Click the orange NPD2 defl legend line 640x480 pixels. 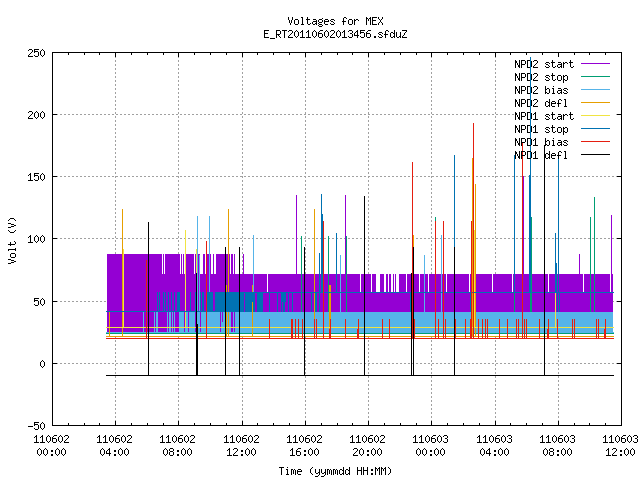pyautogui.click(x=596, y=103)
